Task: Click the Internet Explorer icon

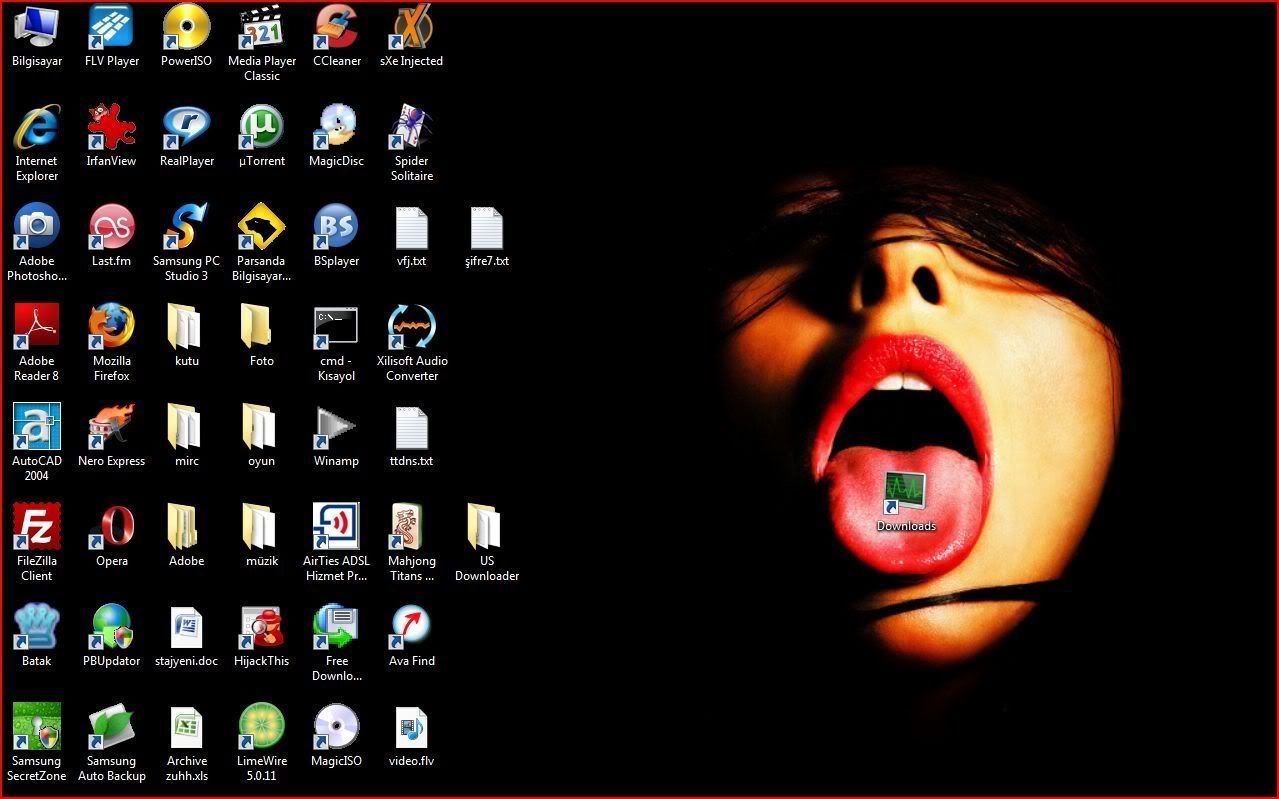Action: 37,128
